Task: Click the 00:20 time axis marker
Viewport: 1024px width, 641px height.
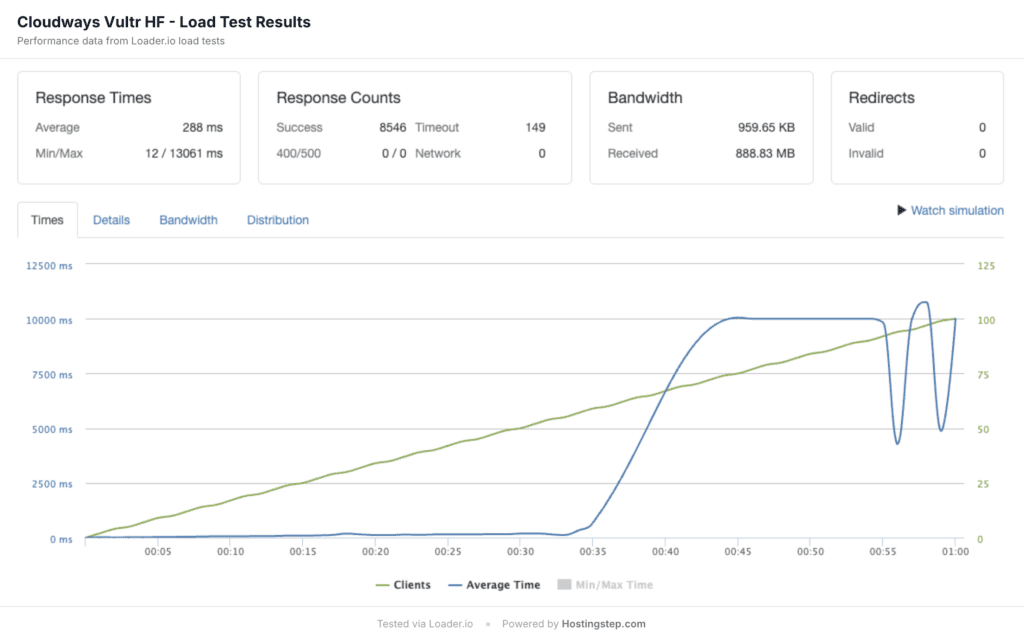Action: coord(376,552)
